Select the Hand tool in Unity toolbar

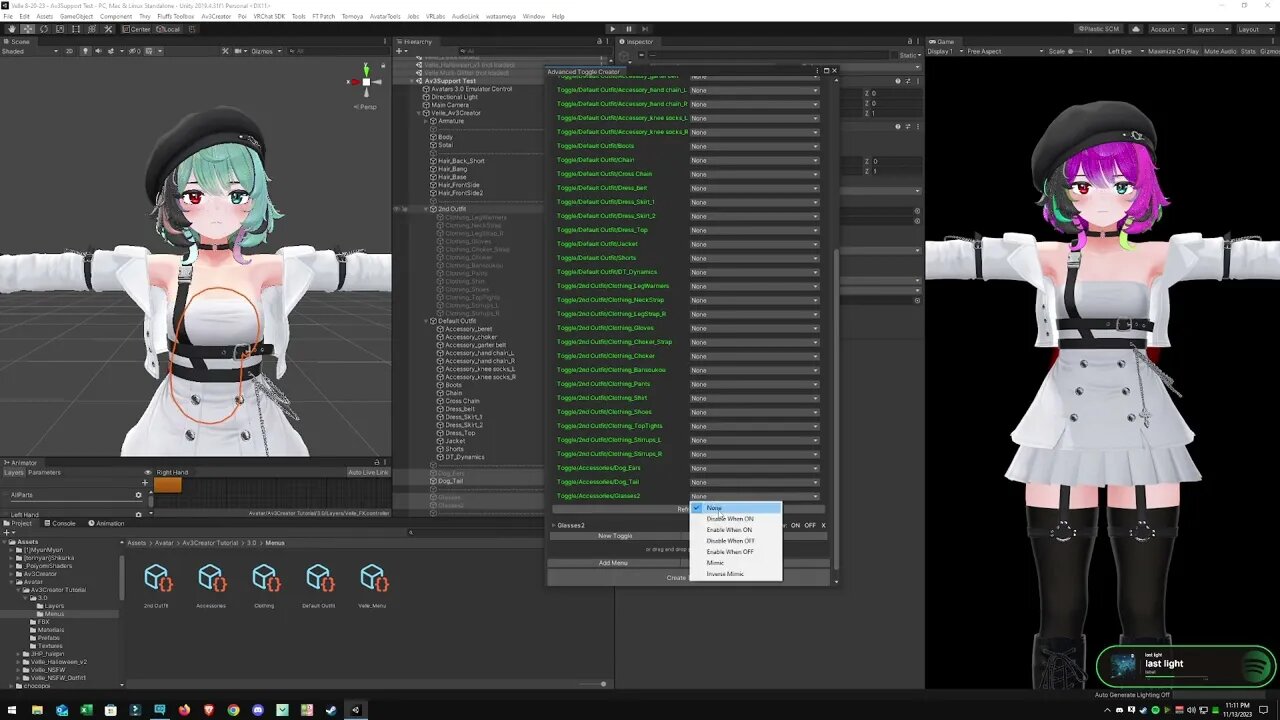(x=11, y=29)
